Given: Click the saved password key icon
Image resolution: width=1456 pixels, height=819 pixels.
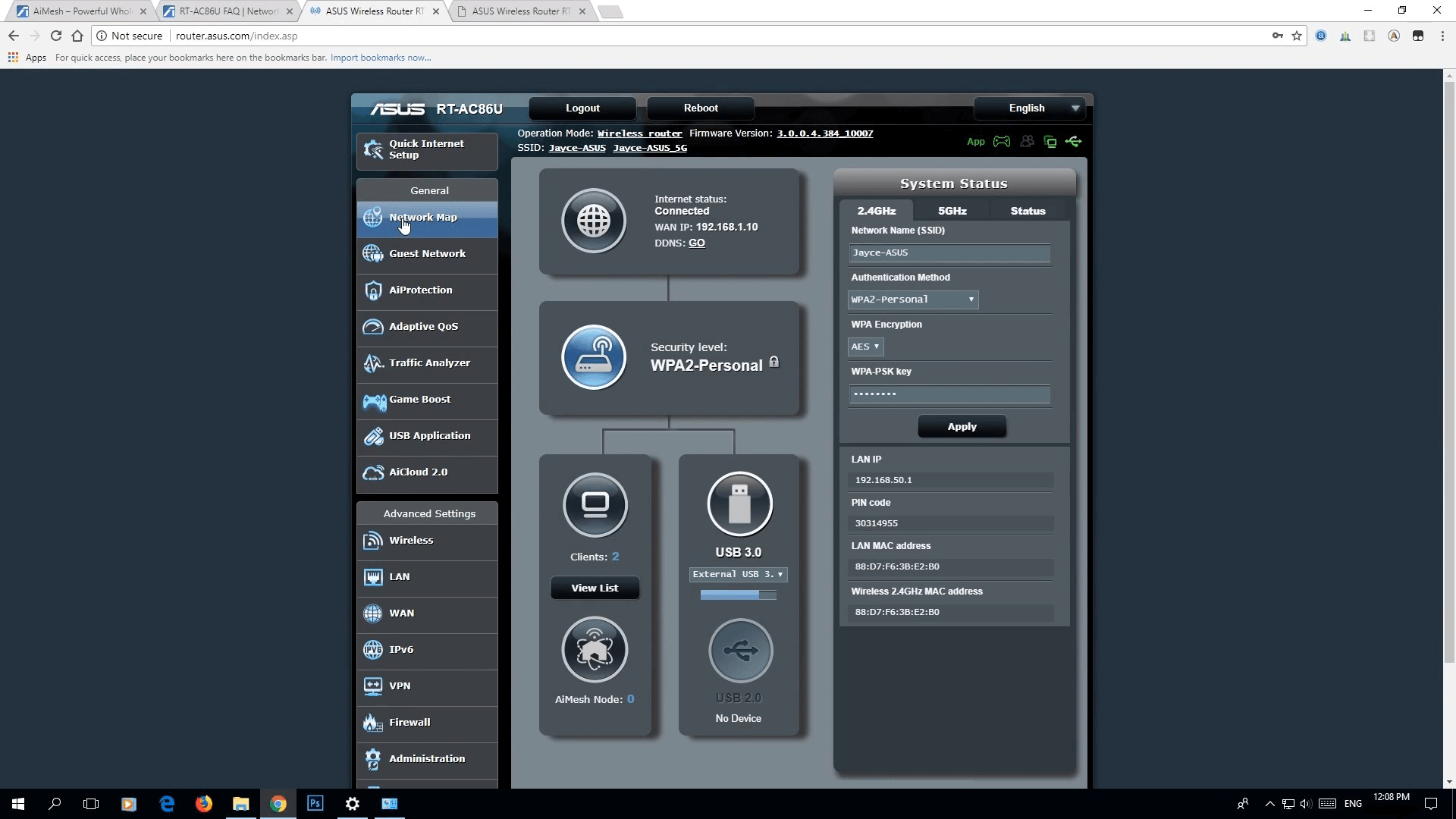Looking at the screenshot, I should point(1278,36).
